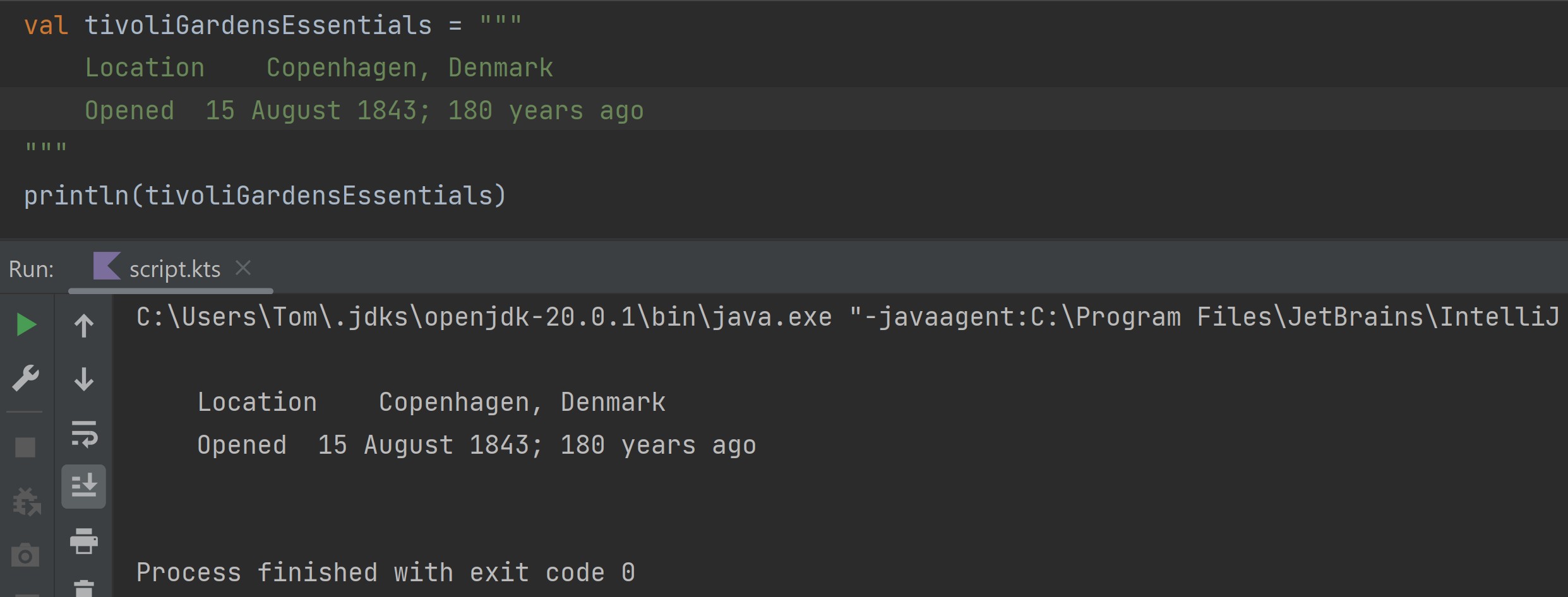Click the "Location" output line in the console
Image resolution: width=1568 pixels, height=597 pixels.
tap(431, 402)
